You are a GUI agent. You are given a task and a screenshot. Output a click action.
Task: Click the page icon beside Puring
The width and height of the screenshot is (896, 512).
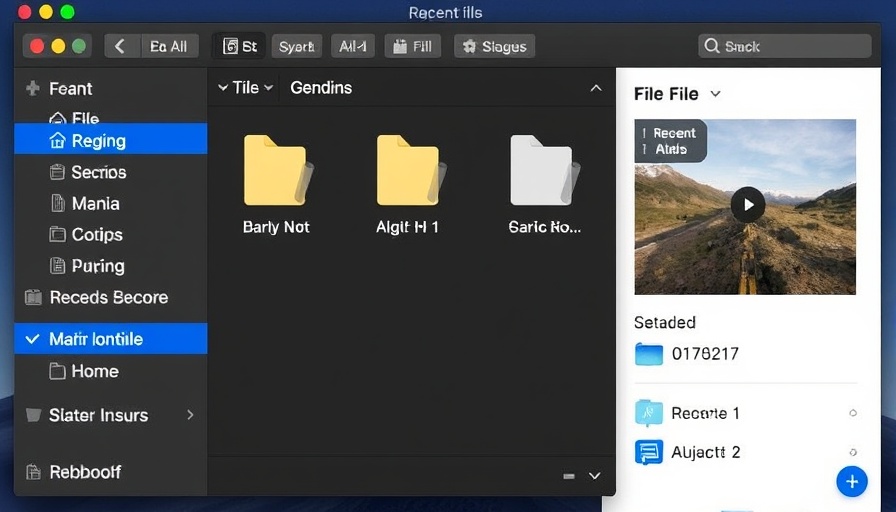[x=57, y=266]
